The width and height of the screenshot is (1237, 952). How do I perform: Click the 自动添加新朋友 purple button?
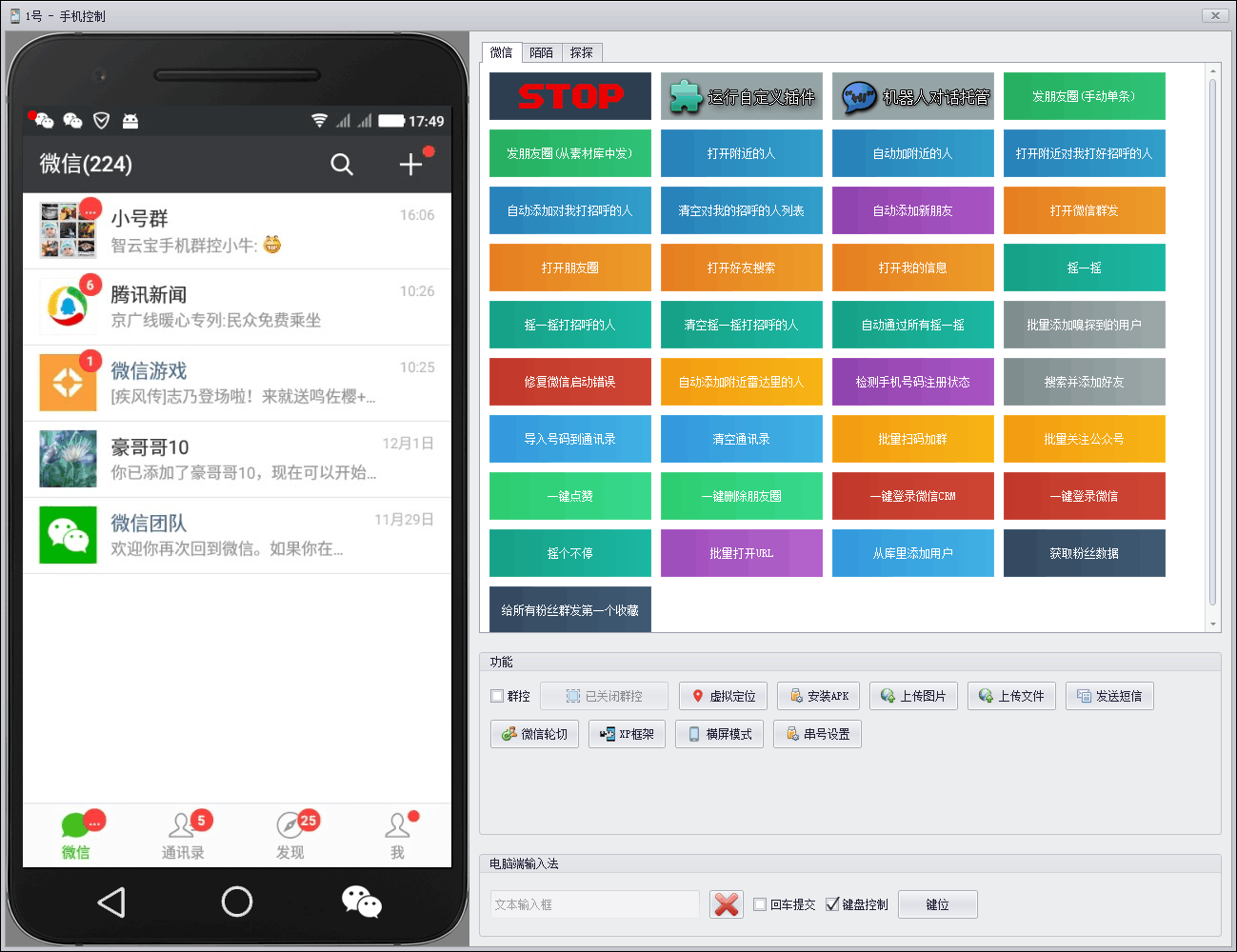(913, 210)
